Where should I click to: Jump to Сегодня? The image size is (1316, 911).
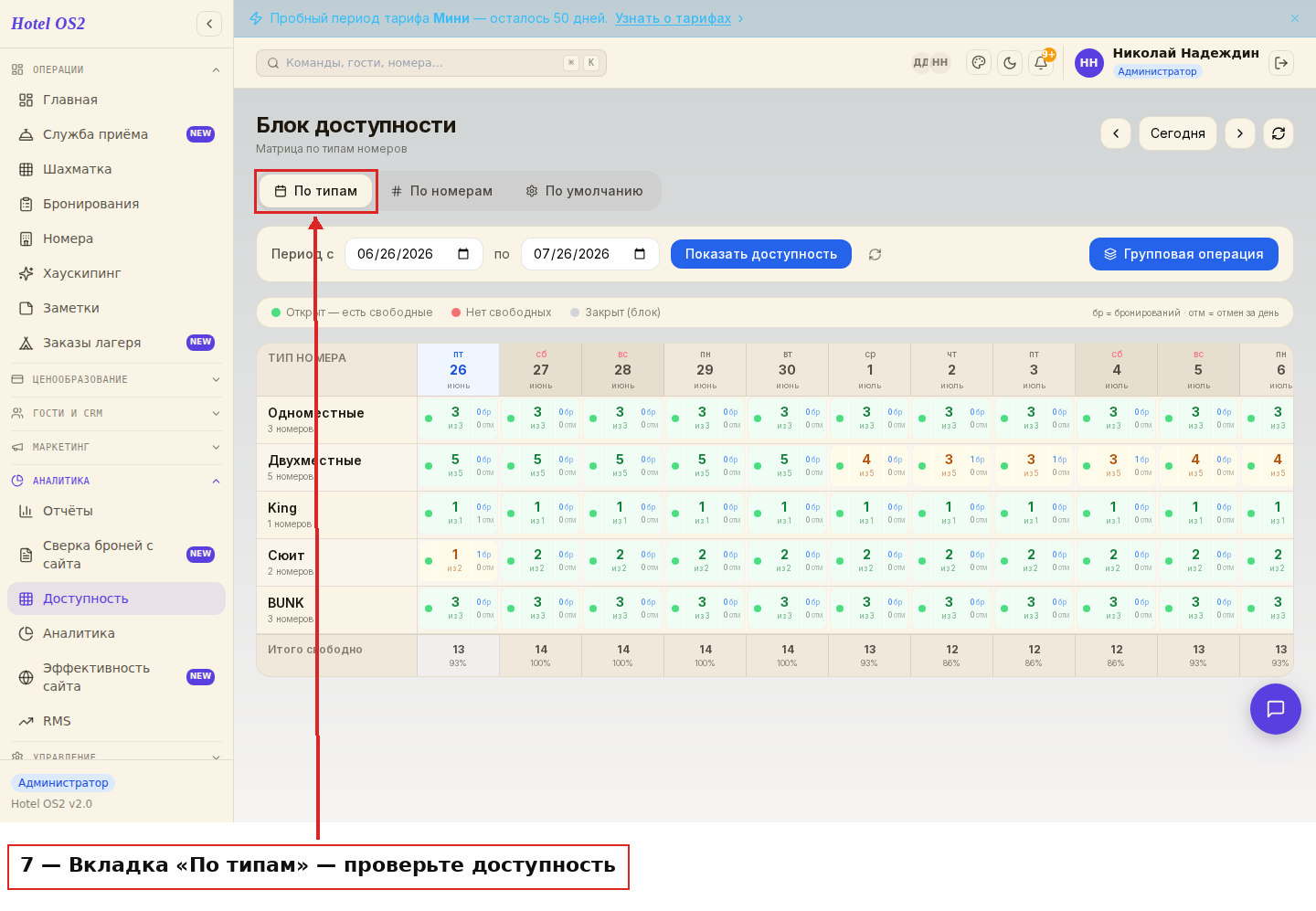pos(1178,133)
